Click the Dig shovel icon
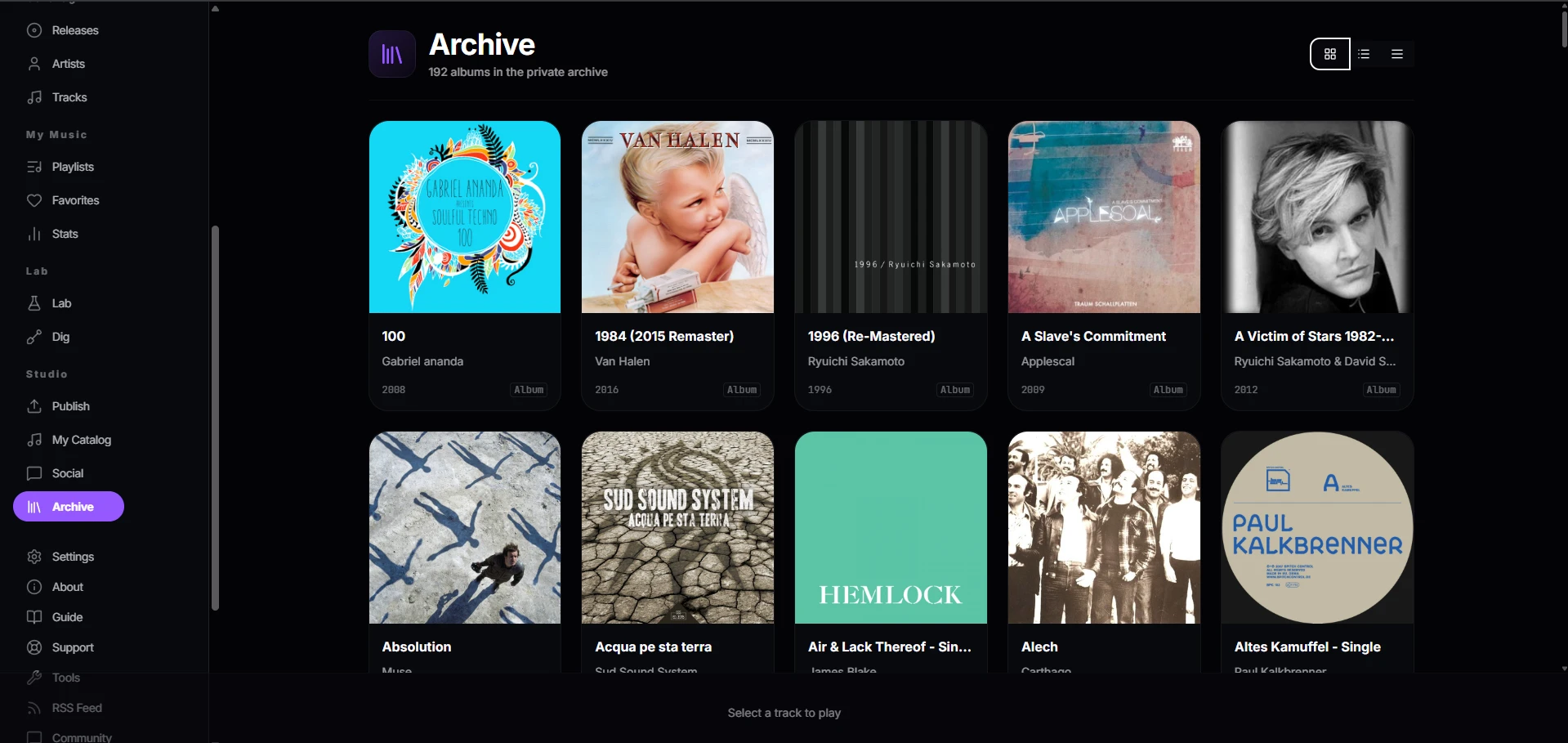Image resolution: width=1568 pixels, height=743 pixels. click(x=34, y=337)
